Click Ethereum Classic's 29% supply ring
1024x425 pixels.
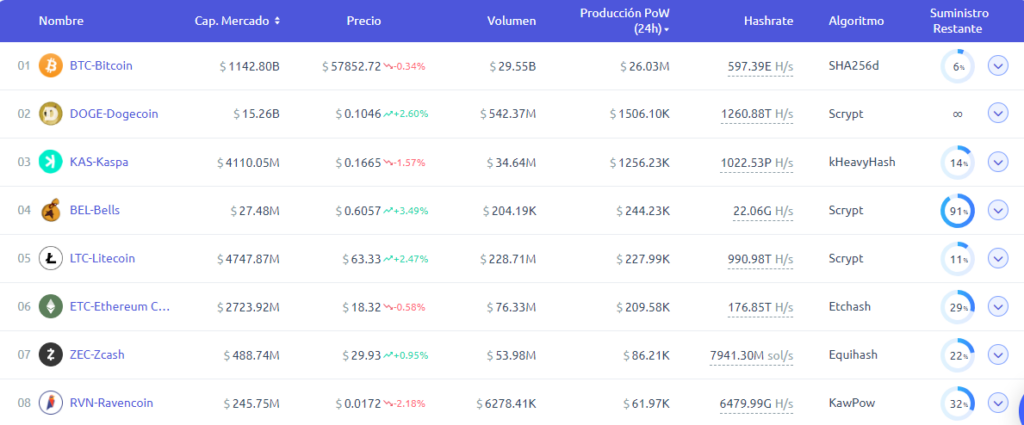coord(957,307)
